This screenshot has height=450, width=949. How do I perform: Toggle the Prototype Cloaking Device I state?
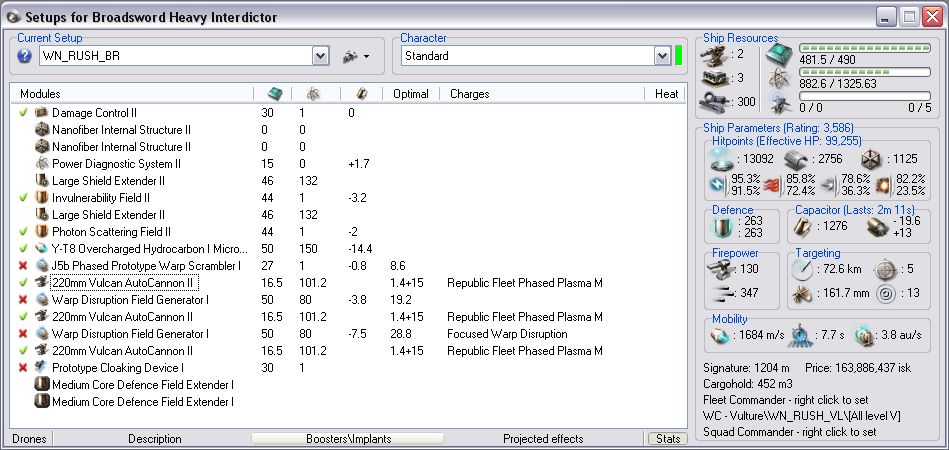(24, 367)
